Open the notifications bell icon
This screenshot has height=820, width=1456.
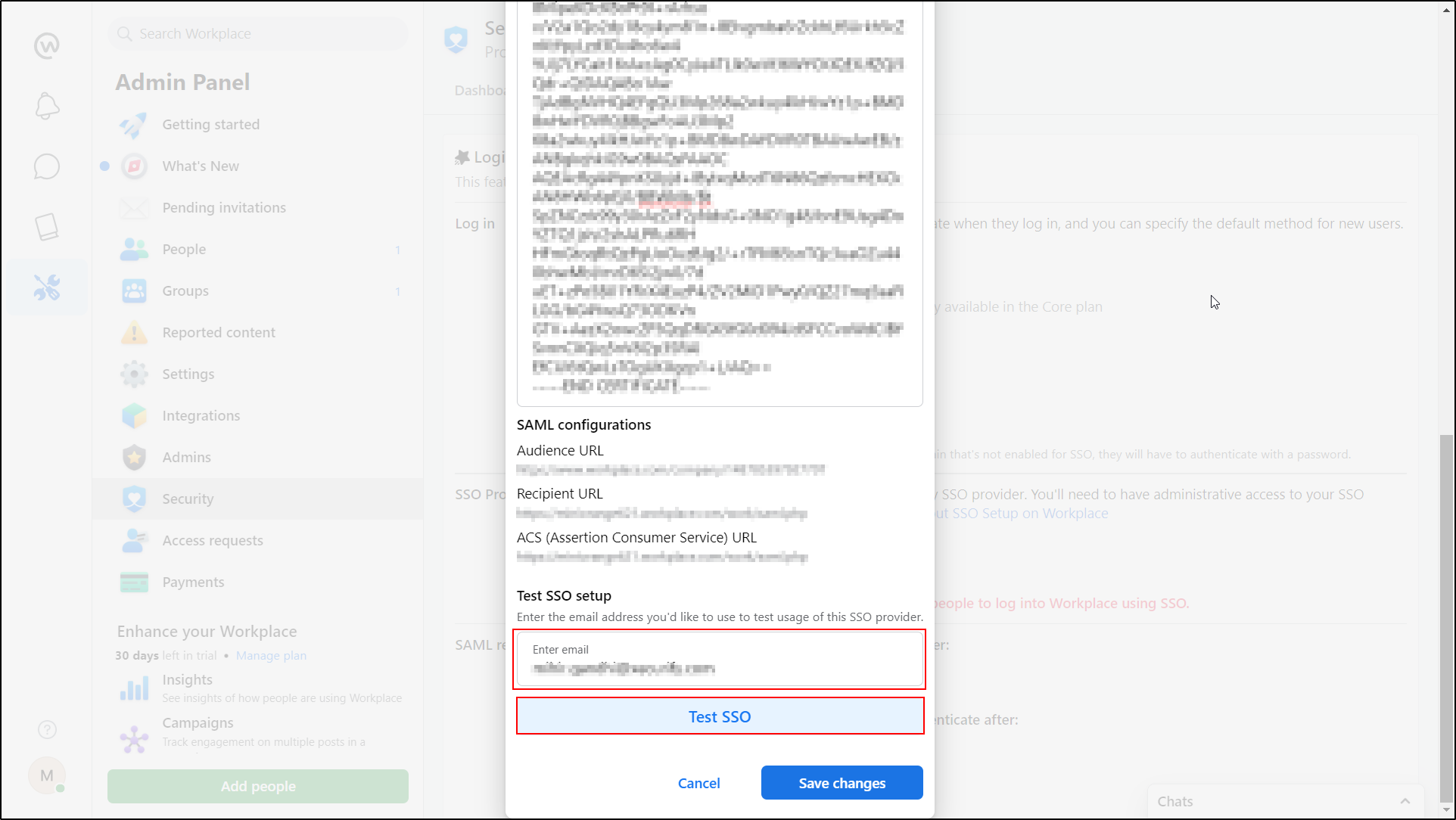pos(46,106)
